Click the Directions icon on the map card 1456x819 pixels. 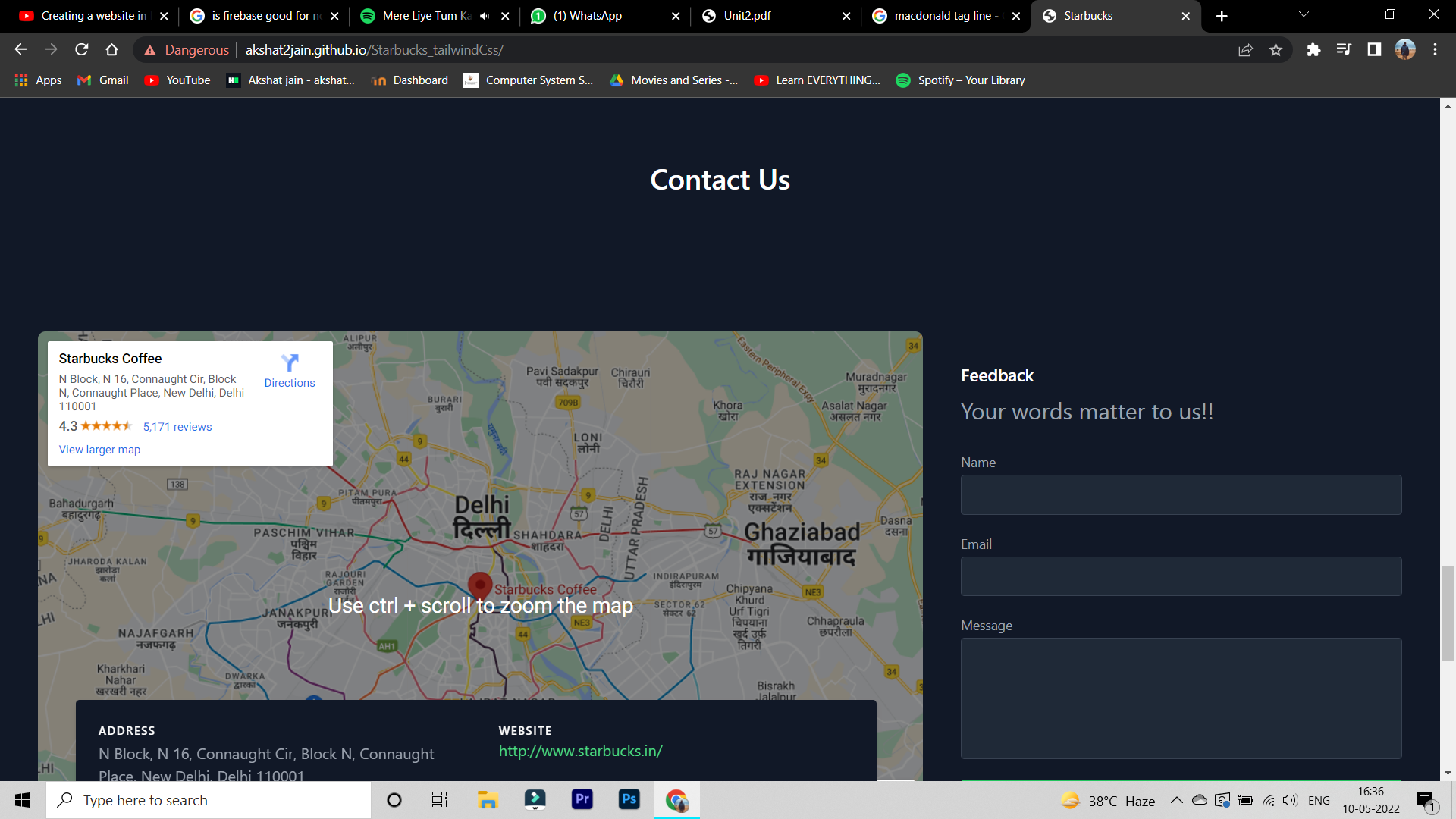(x=290, y=363)
